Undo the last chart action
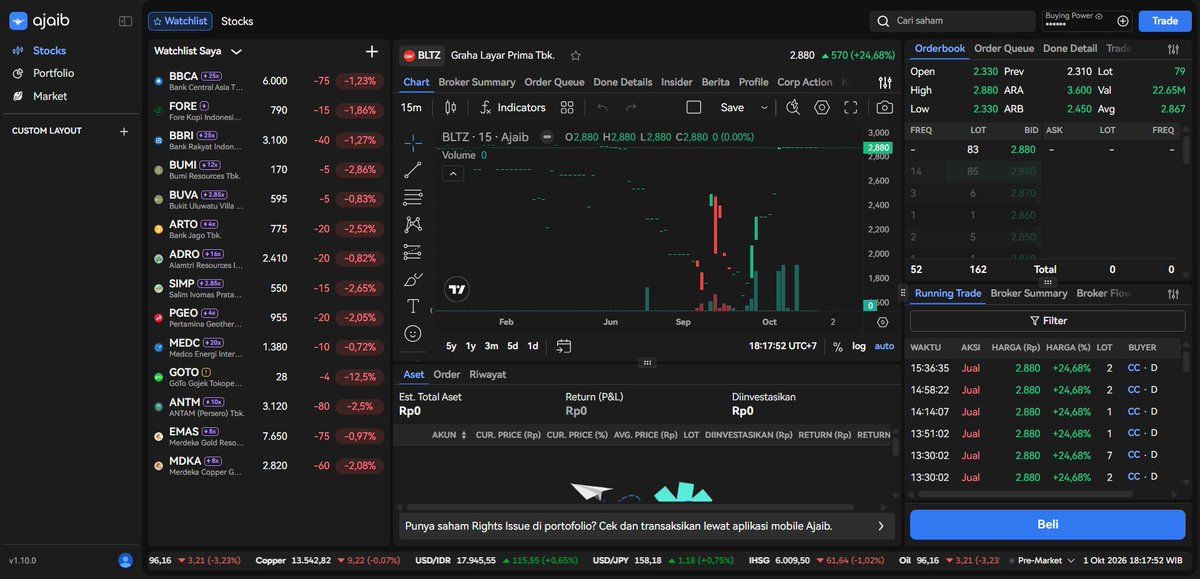The height and width of the screenshot is (579, 1200). [602, 107]
